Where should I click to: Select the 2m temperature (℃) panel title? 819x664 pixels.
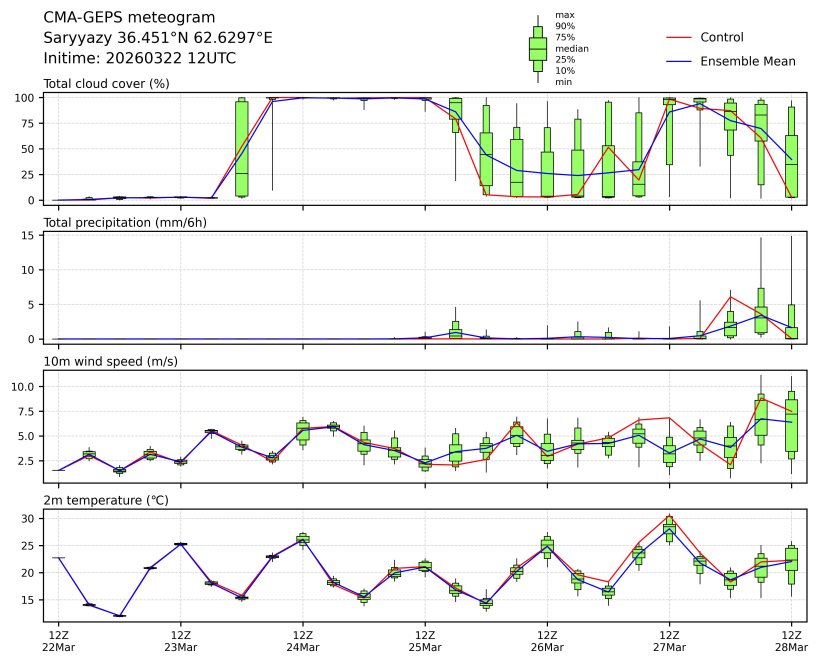(x=107, y=499)
